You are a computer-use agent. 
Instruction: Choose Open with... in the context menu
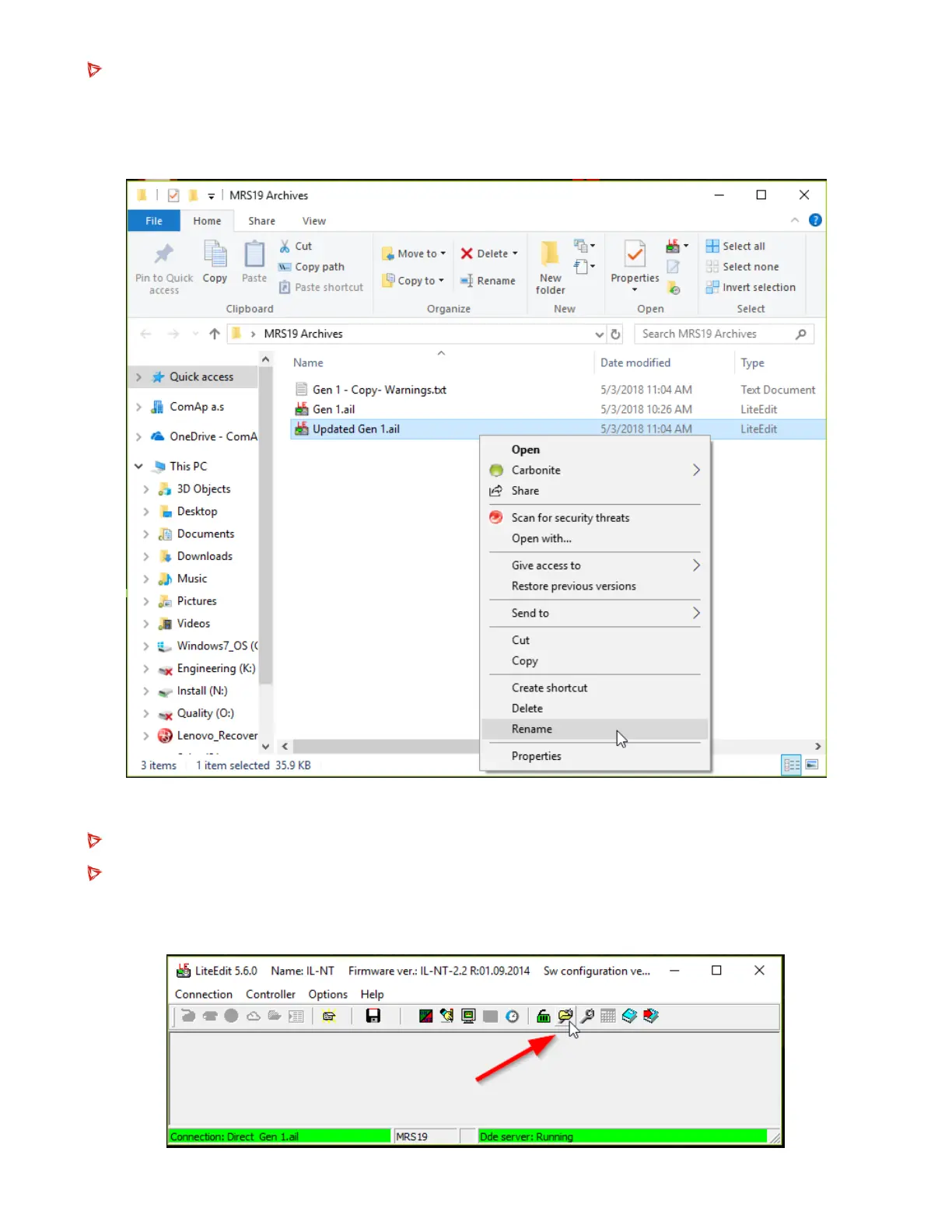[595, 539]
